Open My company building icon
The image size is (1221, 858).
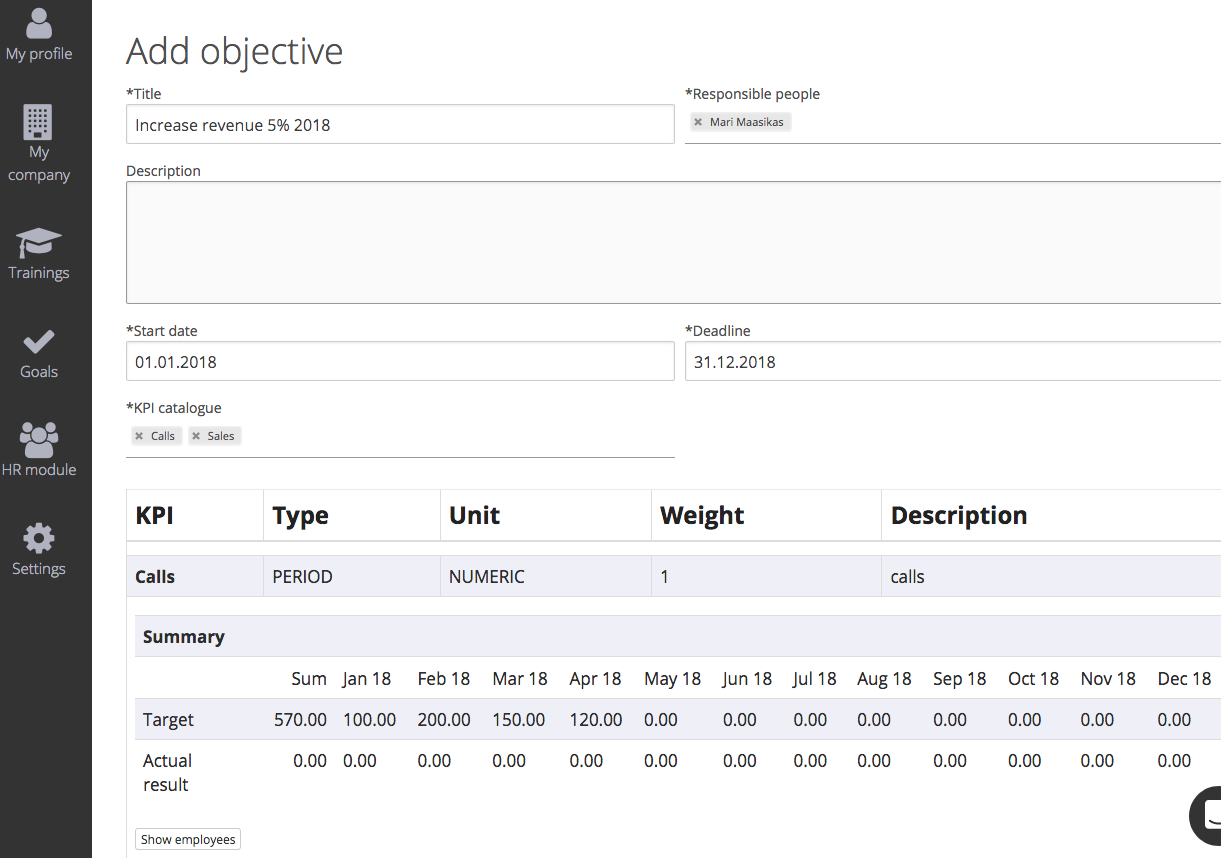38,122
